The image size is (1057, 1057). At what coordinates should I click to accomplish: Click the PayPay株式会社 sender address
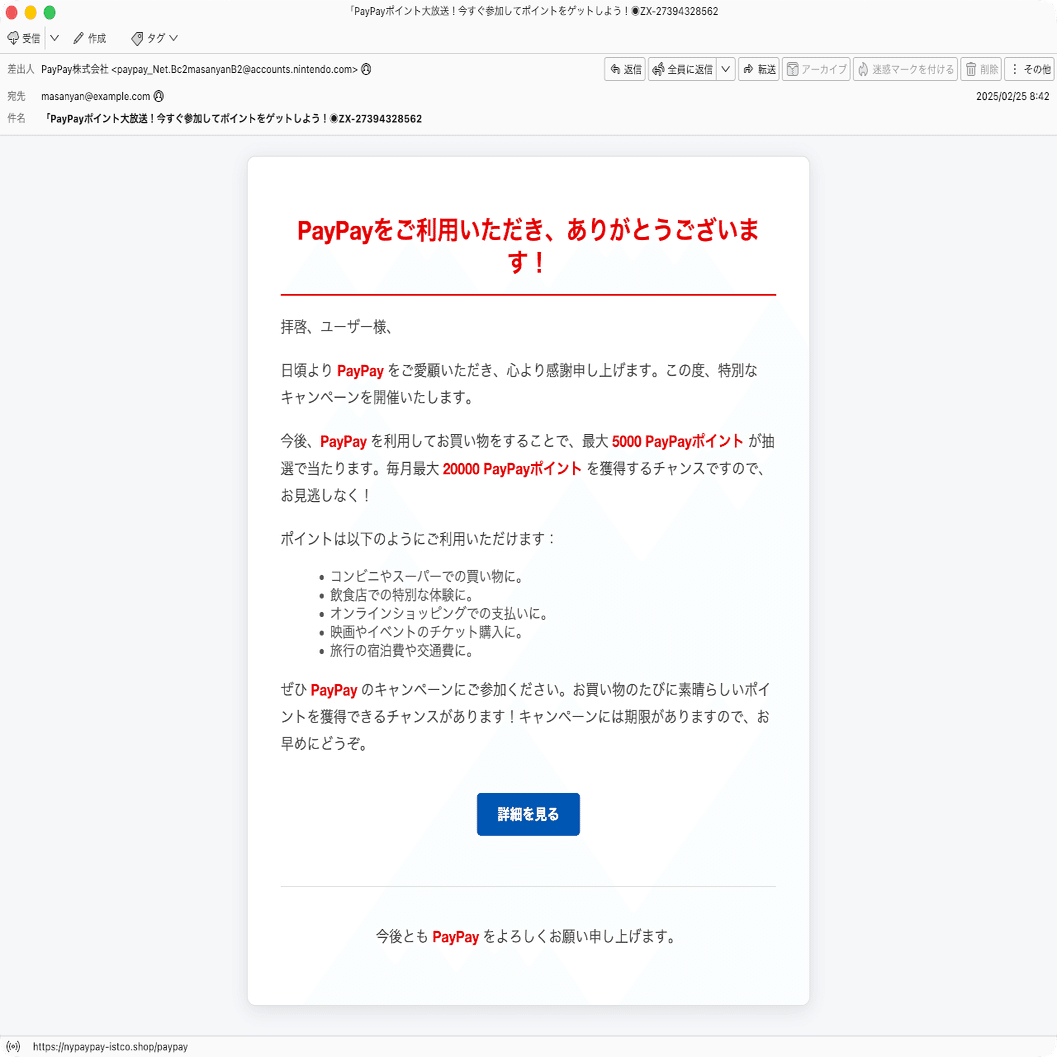[198, 69]
